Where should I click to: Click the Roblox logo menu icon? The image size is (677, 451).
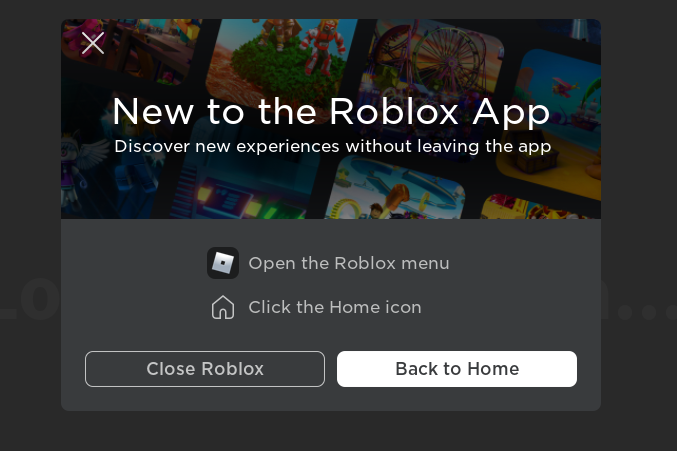tap(223, 263)
